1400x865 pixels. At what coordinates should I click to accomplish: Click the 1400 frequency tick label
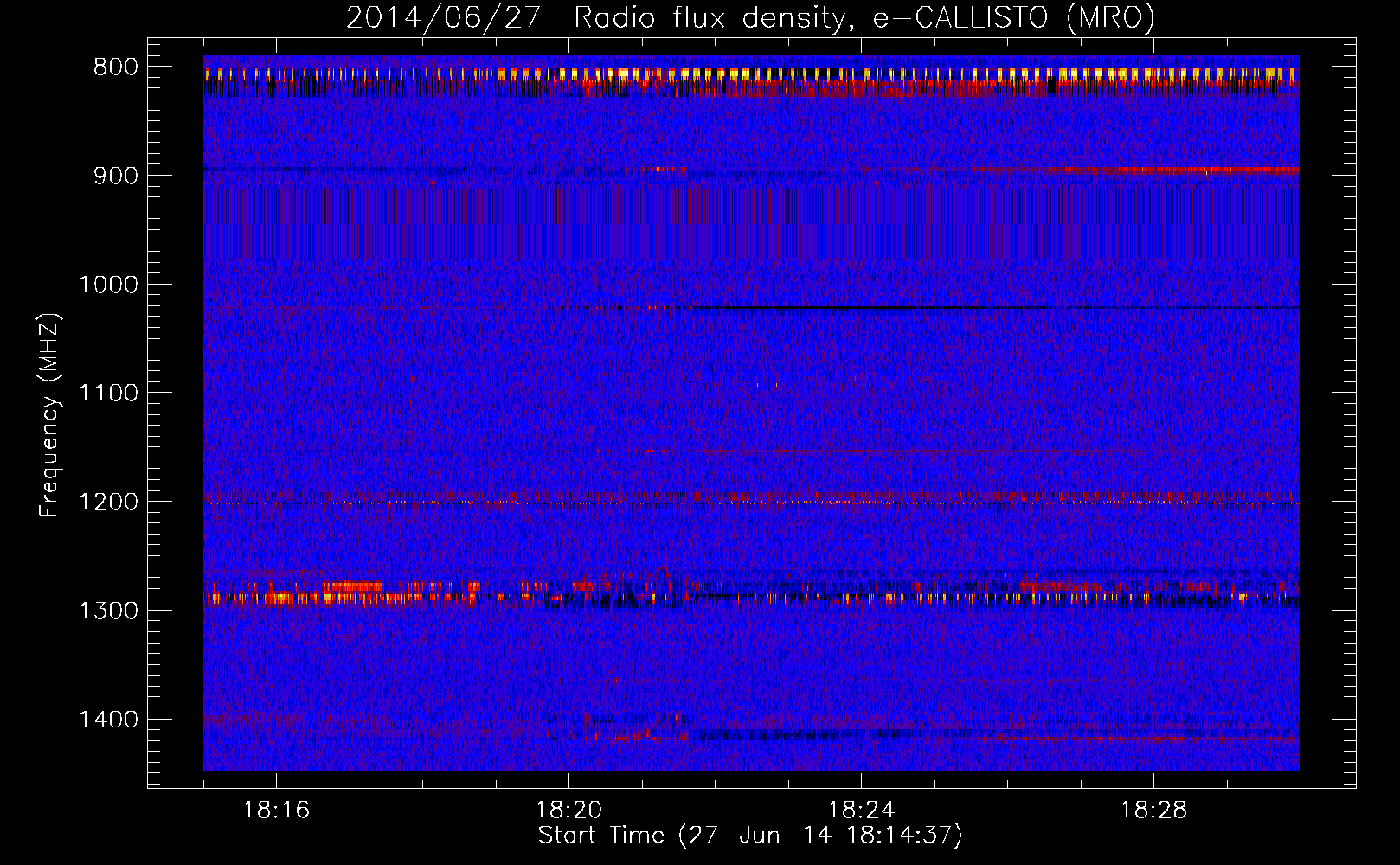click(x=109, y=720)
